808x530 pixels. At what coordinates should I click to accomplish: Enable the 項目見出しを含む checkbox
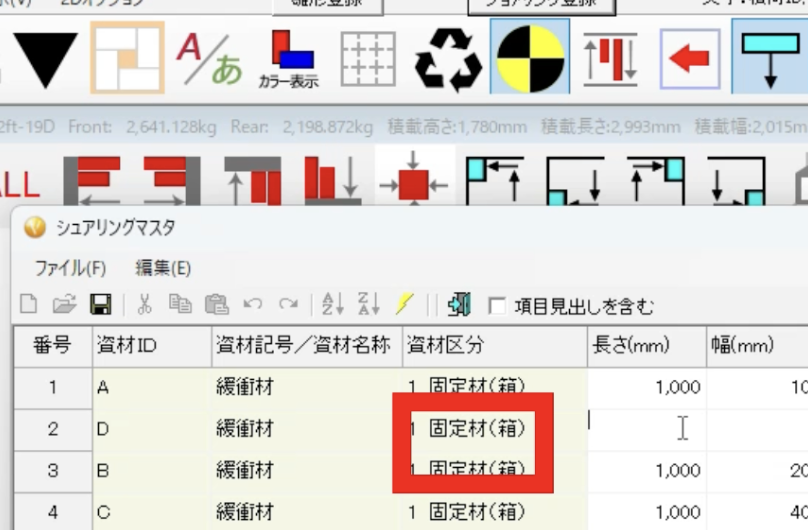pyautogui.click(x=497, y=306)
